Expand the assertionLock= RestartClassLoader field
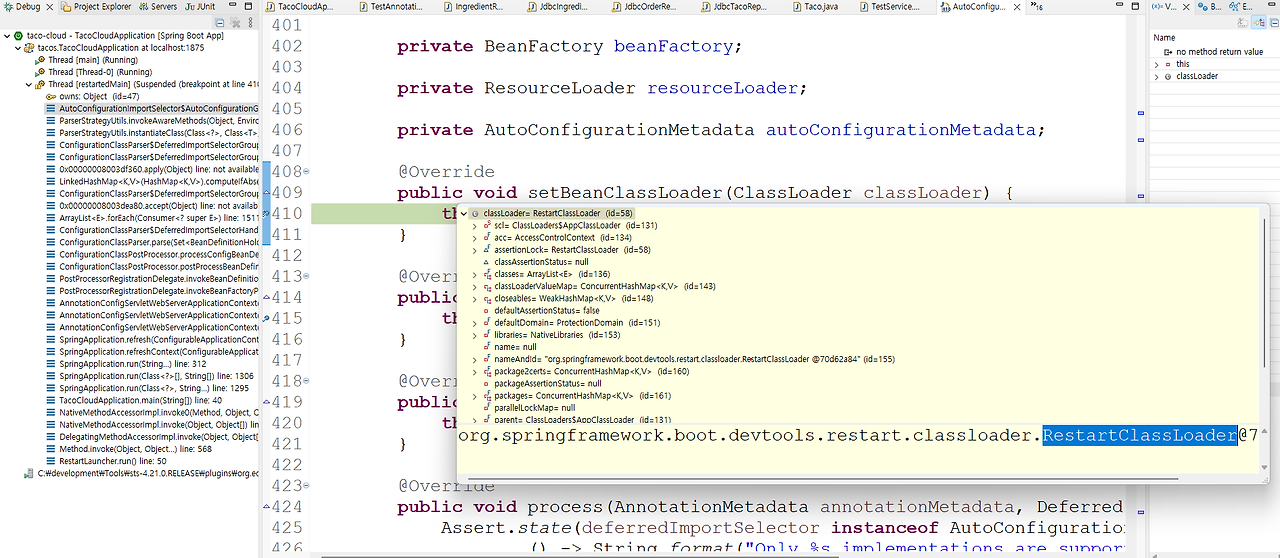Screen dimensions: 1280x558 coord(475,249)
